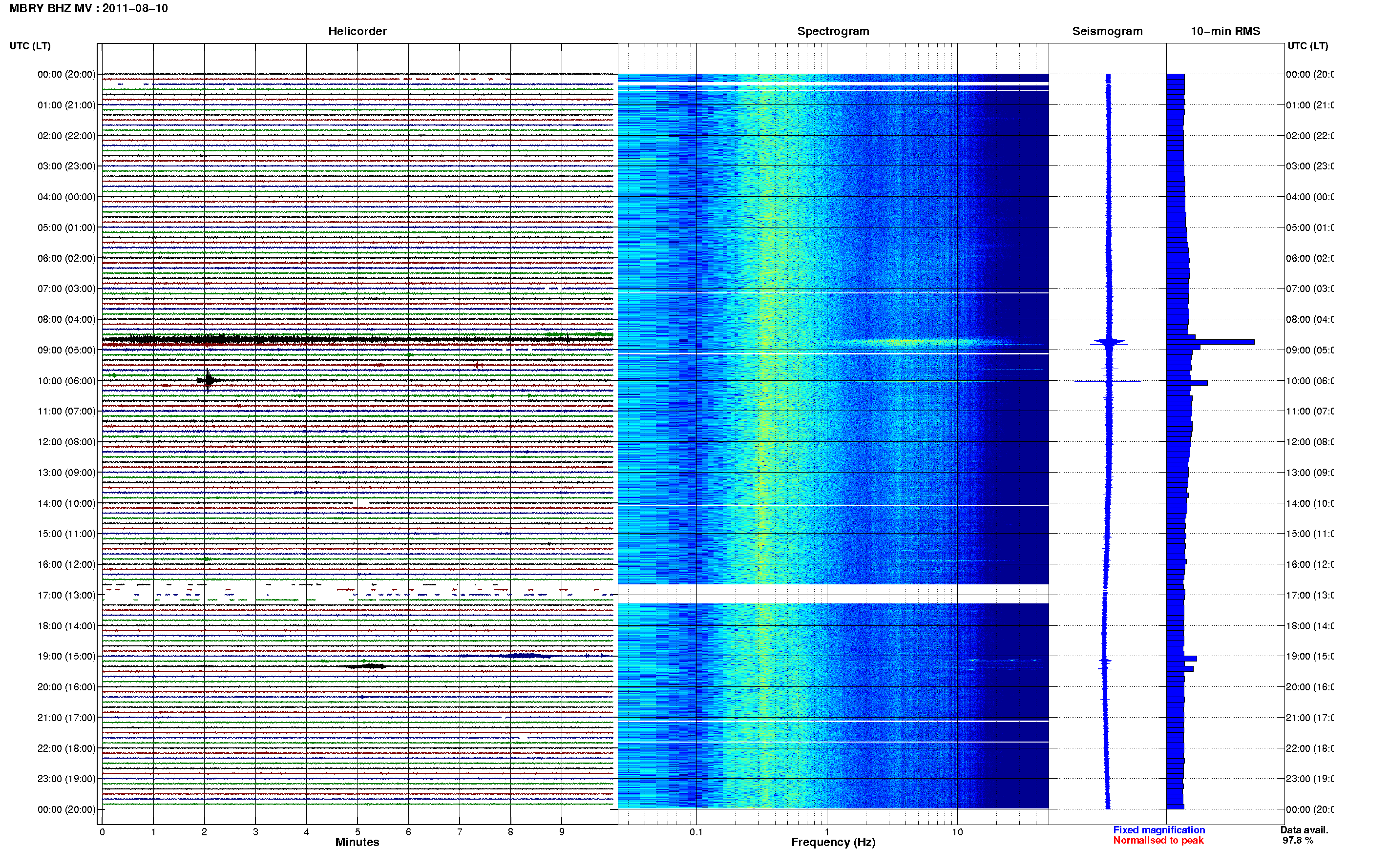1389x868 pixels.
Task: Click the '04:00 (00:00)' left axis label
Action: pos(66,197)
